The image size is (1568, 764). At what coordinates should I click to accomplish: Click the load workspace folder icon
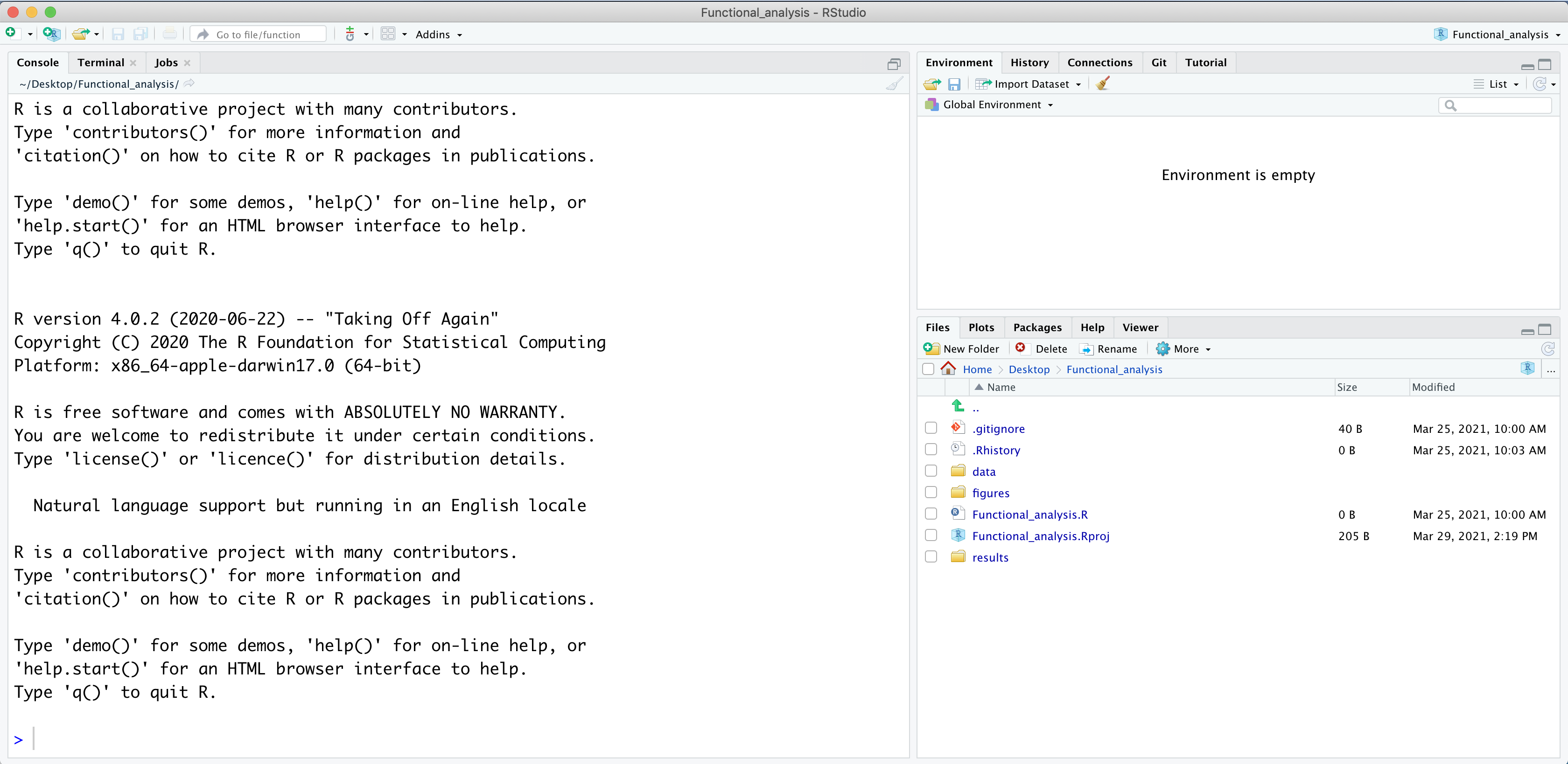tap(931, 84)
